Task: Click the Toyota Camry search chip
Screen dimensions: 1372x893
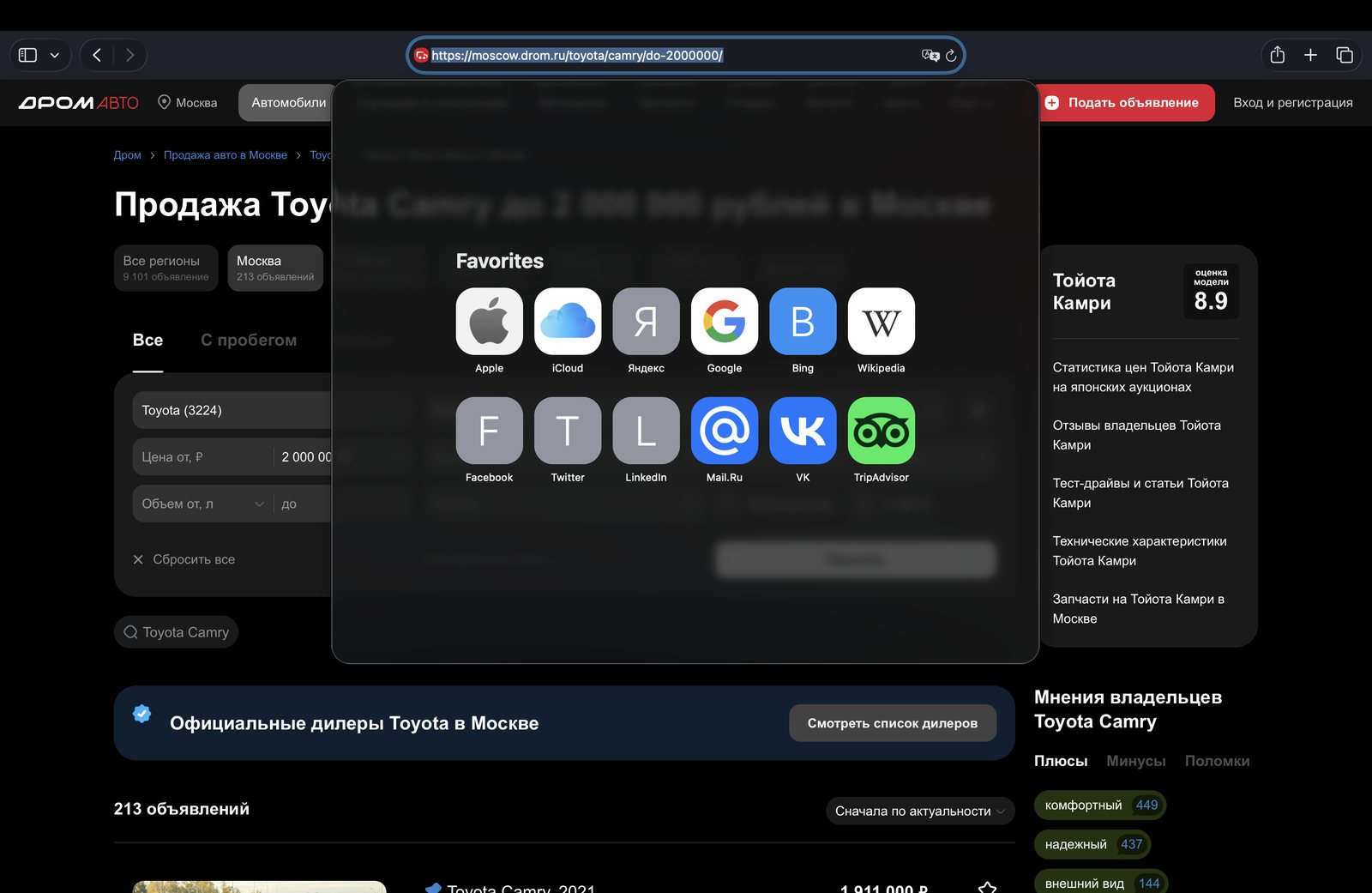Action: coord(176,632)
